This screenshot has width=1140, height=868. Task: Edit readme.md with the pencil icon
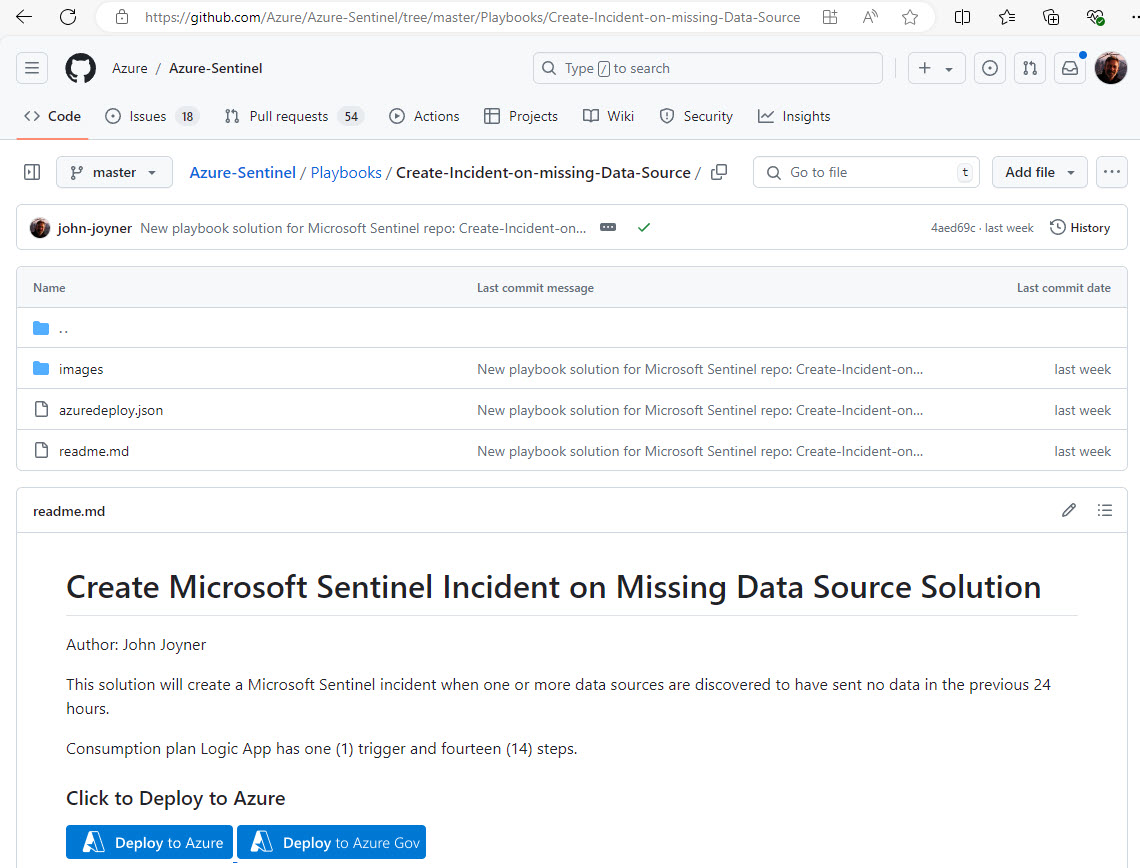pos(1069,510)
